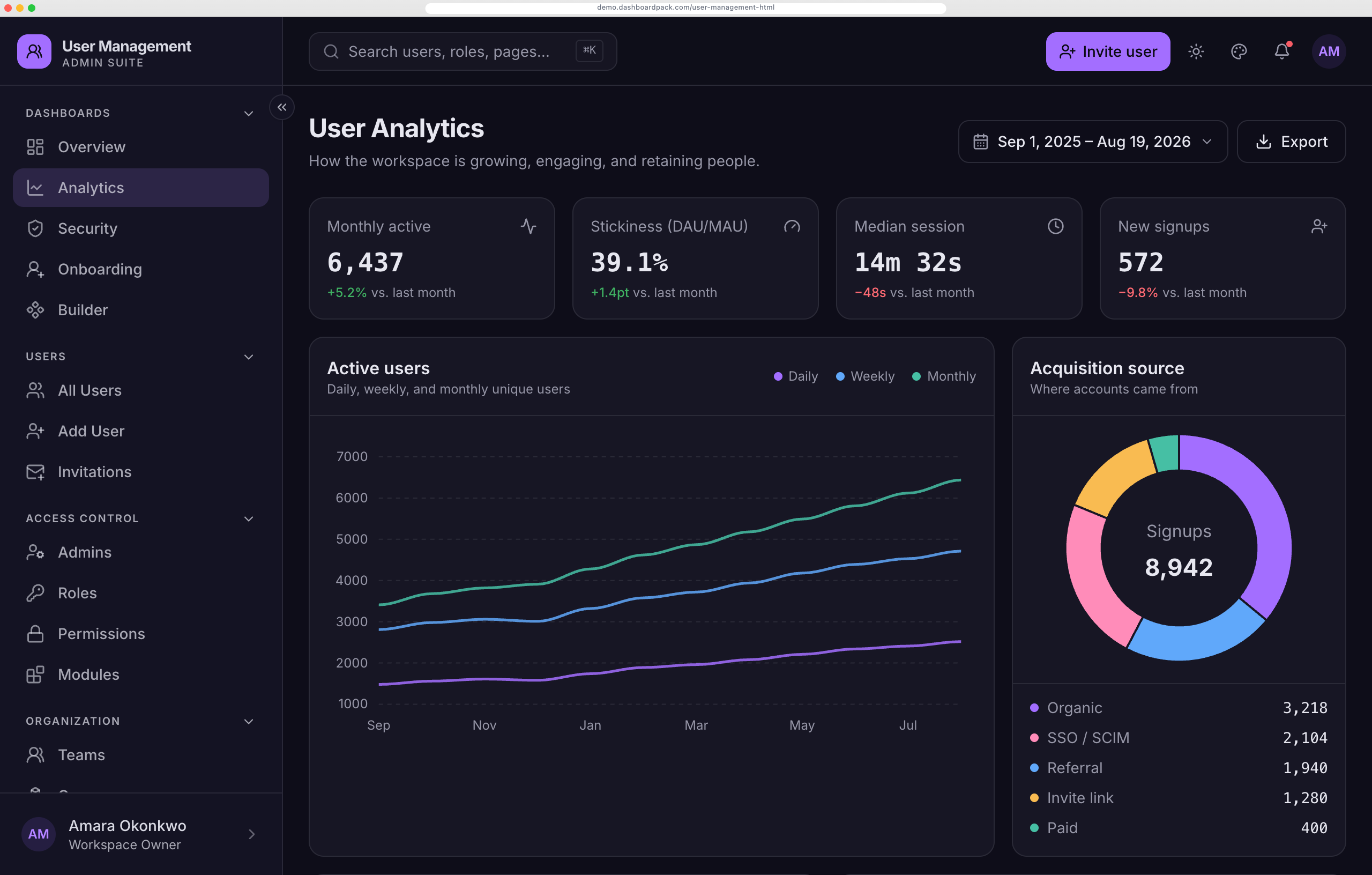Image resolution: width=1372 pixels, height=875 pixels.
Task: Open the Invitations page
Action: 141,472
